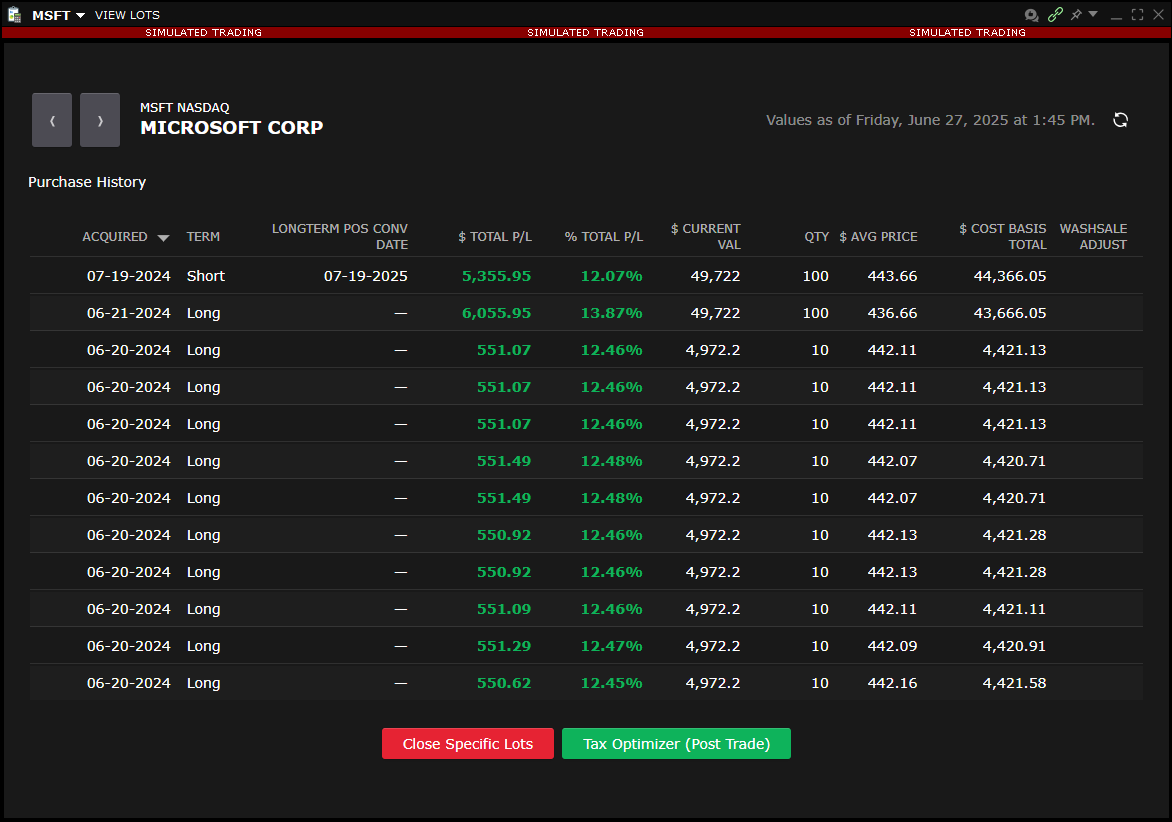Screen dimensions: 1172x822
Task: Toggle full screen with the brackets icon
Action: (x=1138, y=15)
